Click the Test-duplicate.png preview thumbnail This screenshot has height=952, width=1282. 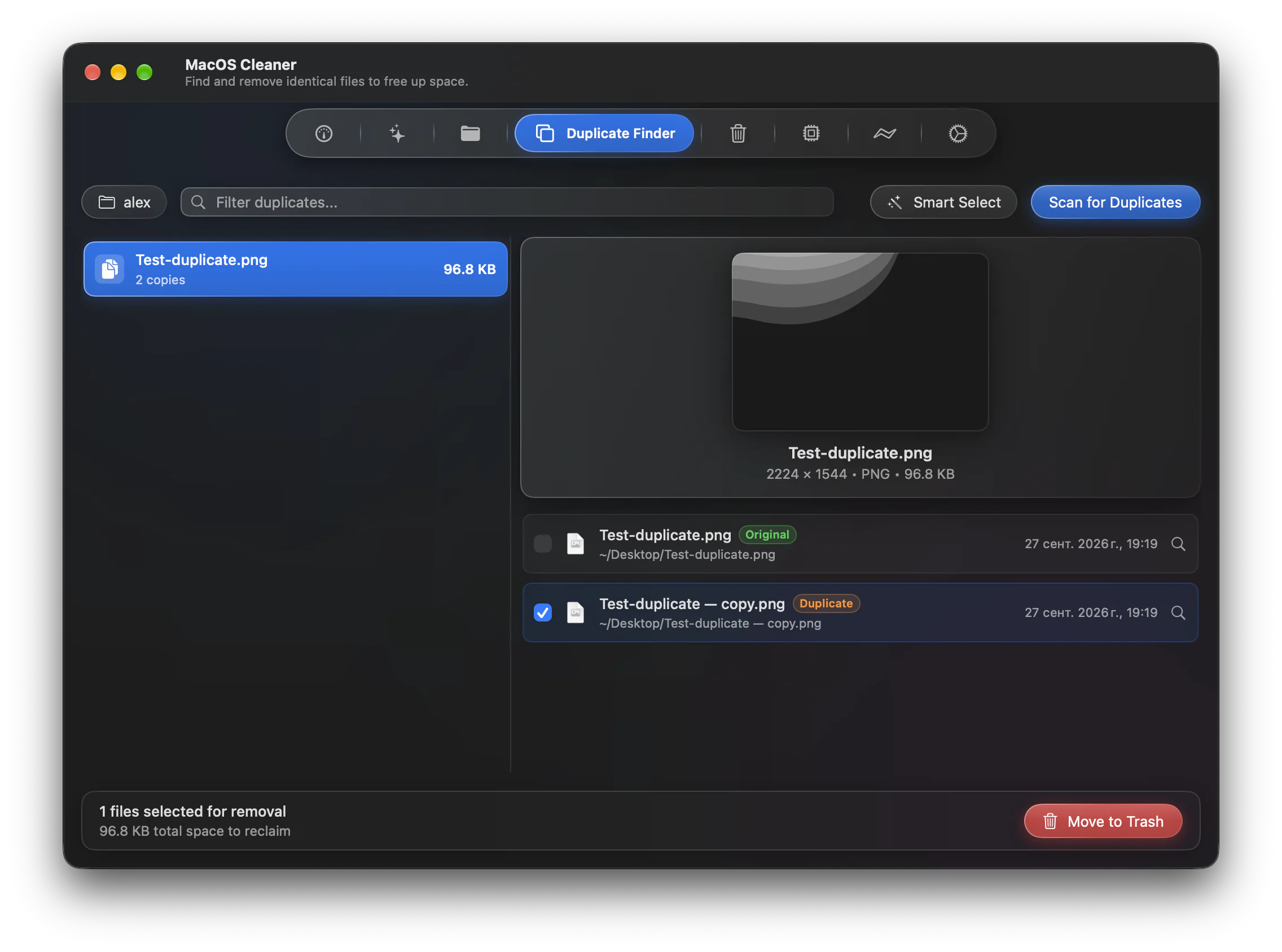tap(860, 342)
